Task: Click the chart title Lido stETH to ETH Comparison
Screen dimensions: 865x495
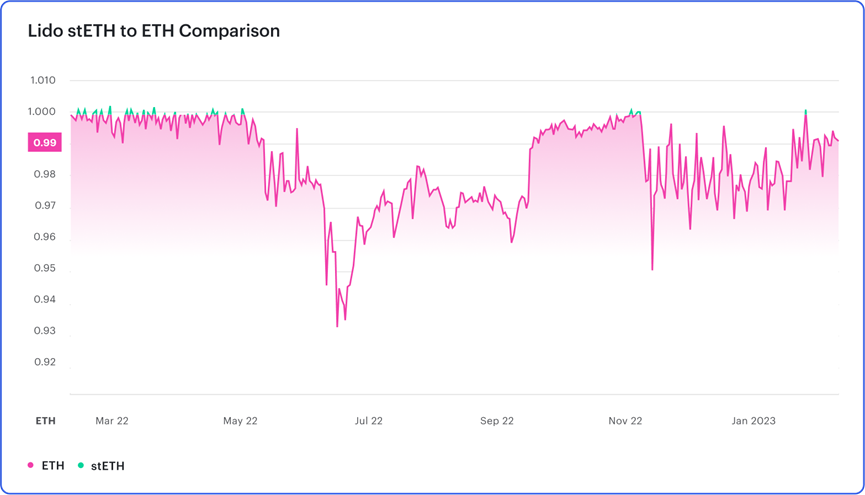Action: point(154,31)
